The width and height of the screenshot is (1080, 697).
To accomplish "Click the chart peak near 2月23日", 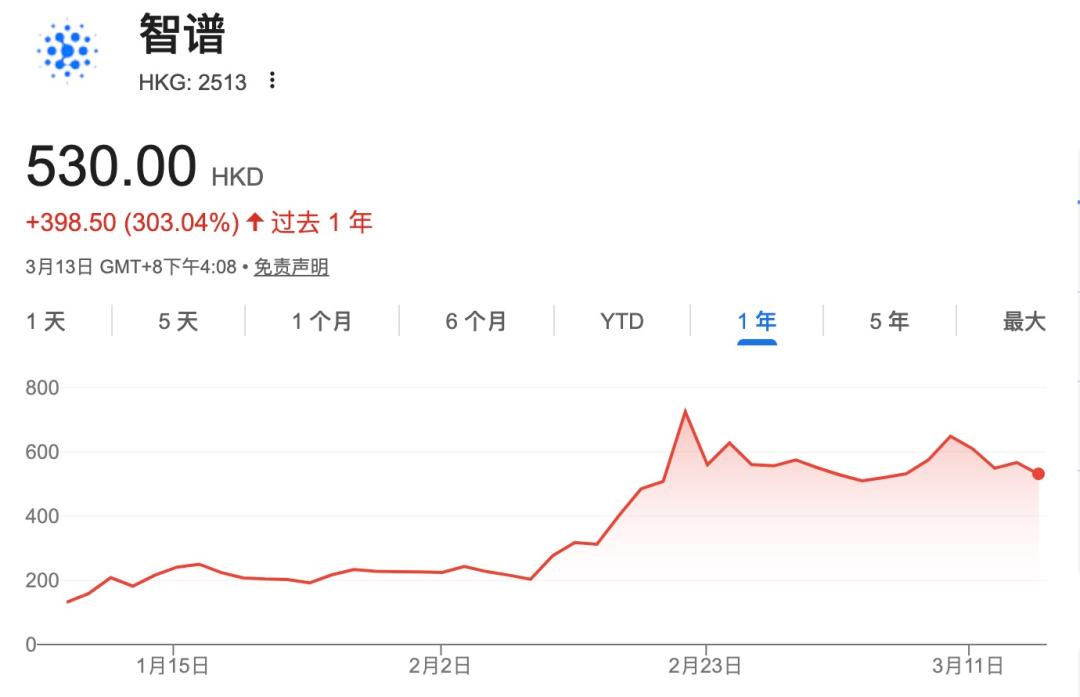I will tap(685, 411).
